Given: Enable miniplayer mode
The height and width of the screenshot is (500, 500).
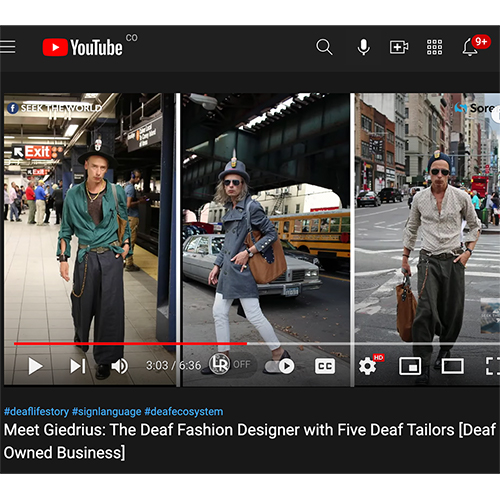Looking at the screenshot, I should [x=410, y=366].
